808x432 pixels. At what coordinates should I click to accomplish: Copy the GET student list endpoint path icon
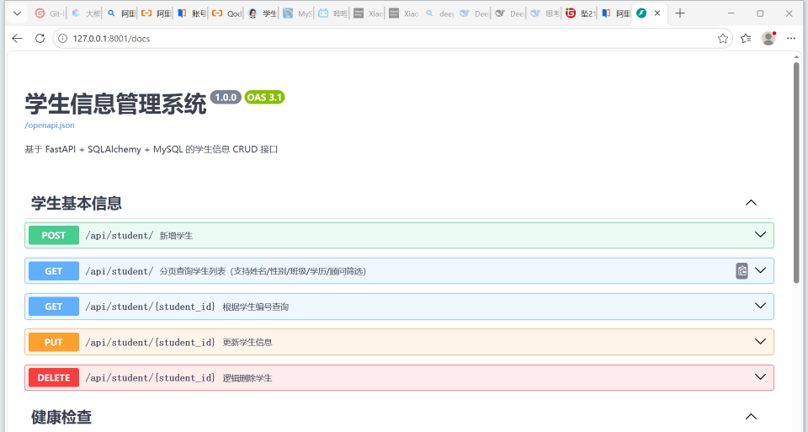click(742, 271)
